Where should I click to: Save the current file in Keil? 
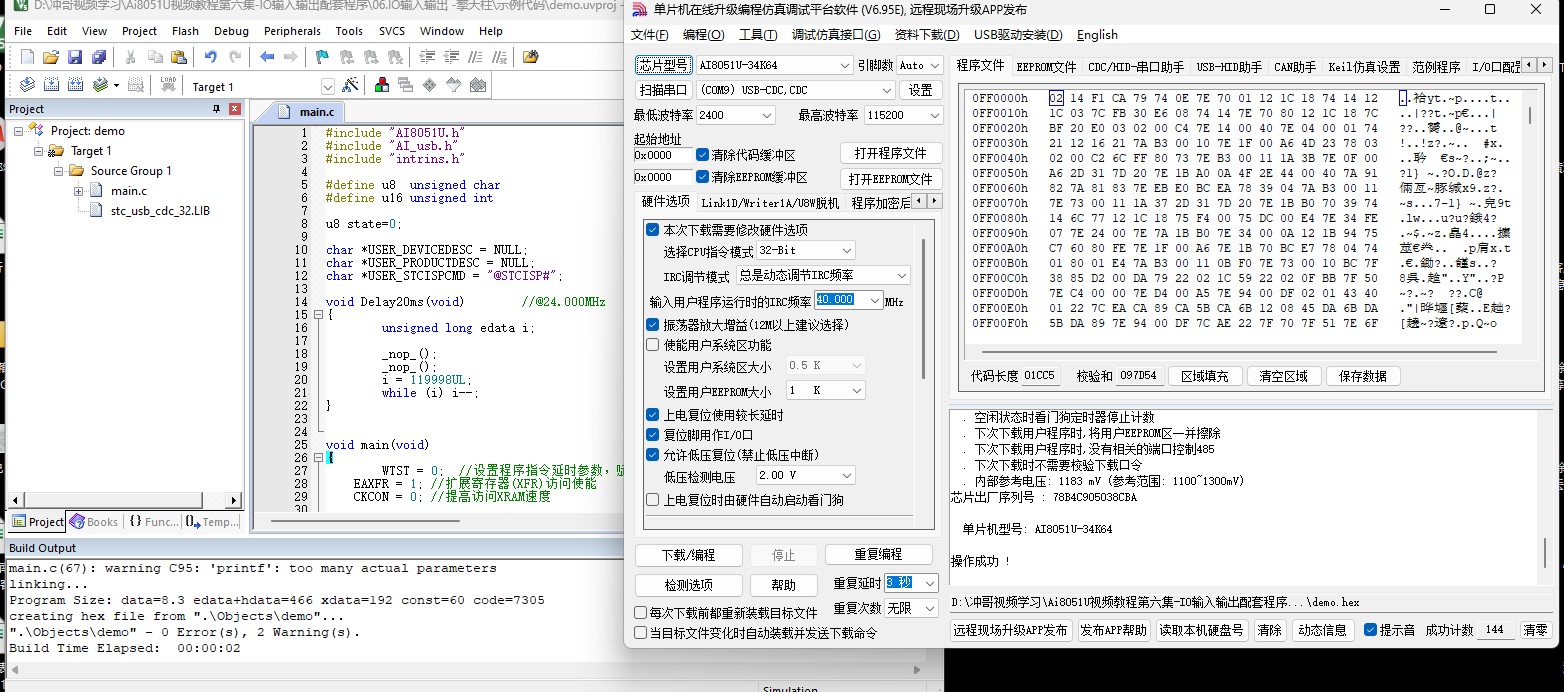click(76, 57)
